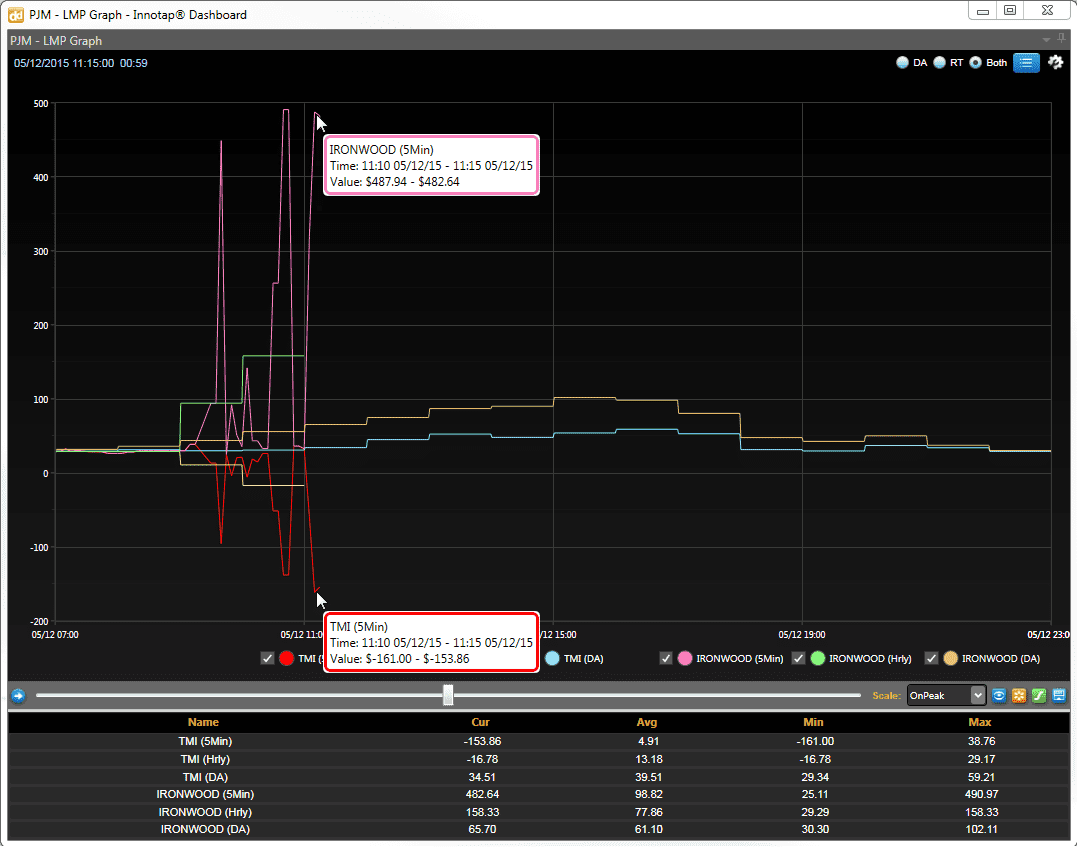Click the blue save disk icon
Image resolution: width=1077 pixels, height=850 pixels.
tap(1058, 696)
